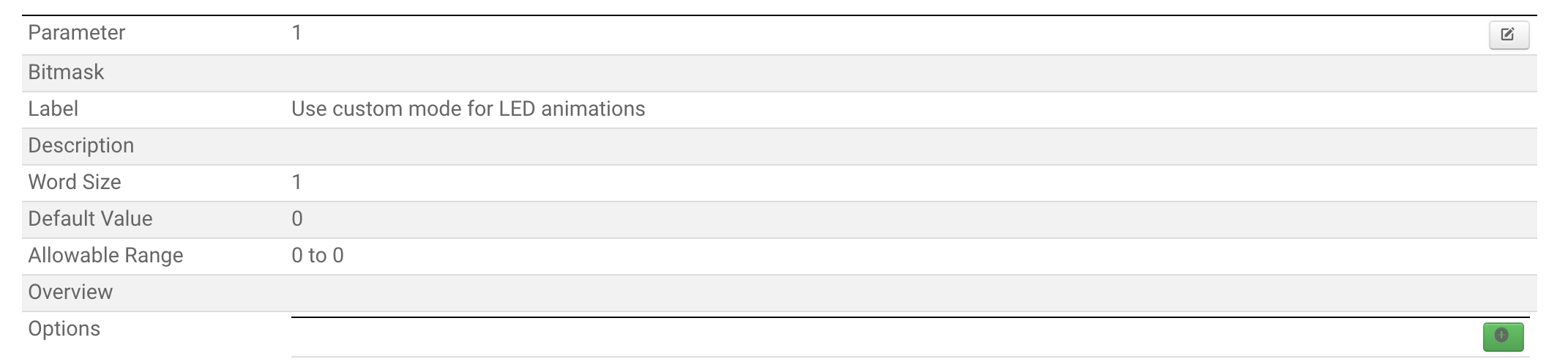Click the Allowable Range label
The image size is (1568, 362).
[x=105, y=256]
